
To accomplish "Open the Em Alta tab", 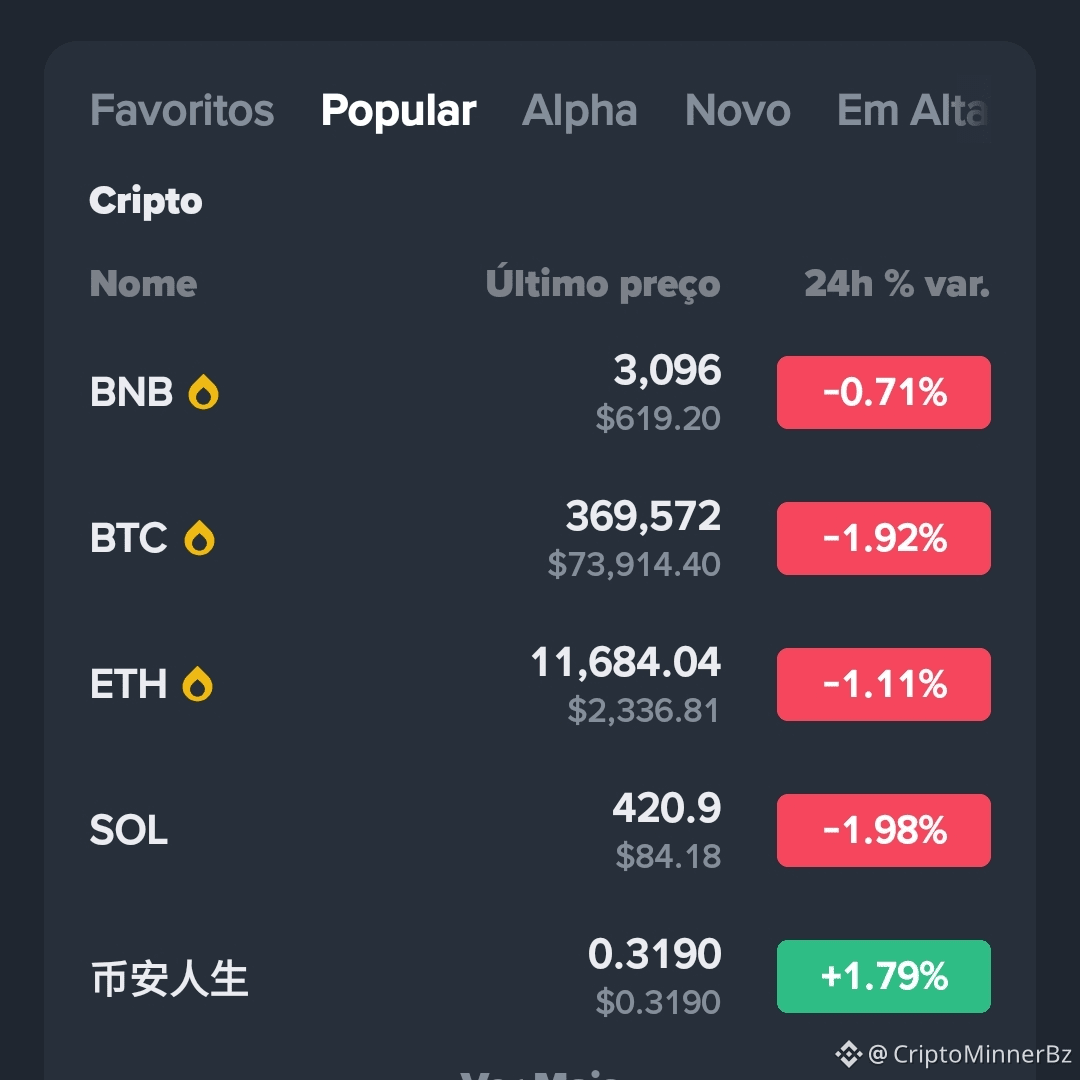I will coord(913,110).
